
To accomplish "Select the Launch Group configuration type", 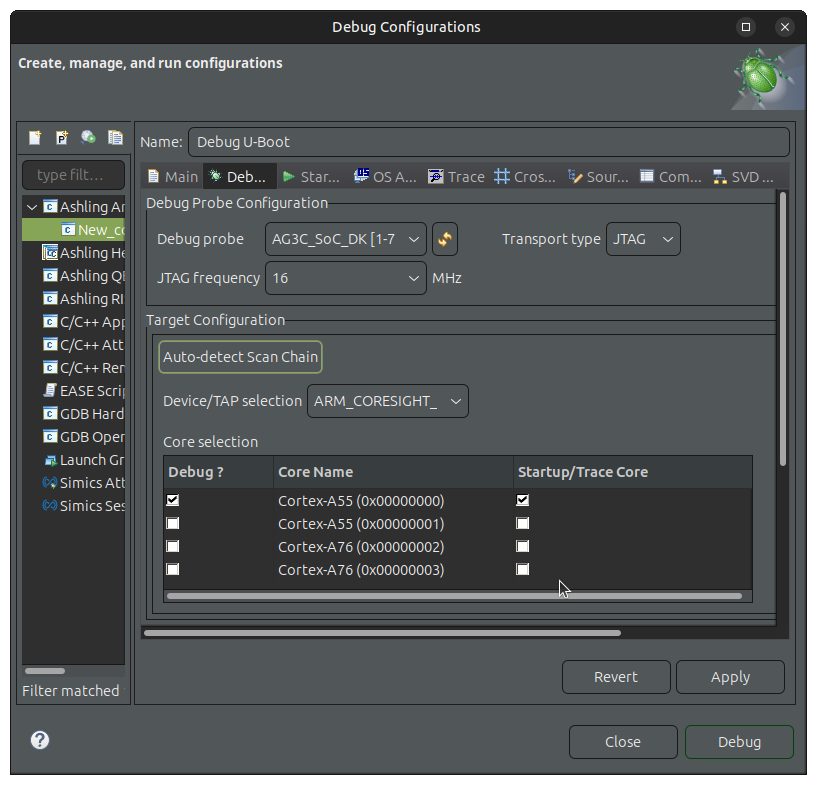I will pyautogui.click(x=84, y=460).
